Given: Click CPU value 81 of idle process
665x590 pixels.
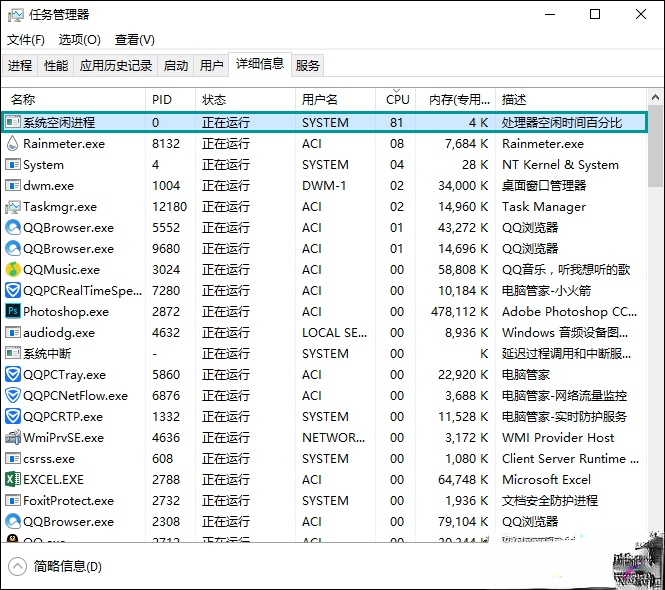Looking at the screenshot, I should click(x=397, y=123).
